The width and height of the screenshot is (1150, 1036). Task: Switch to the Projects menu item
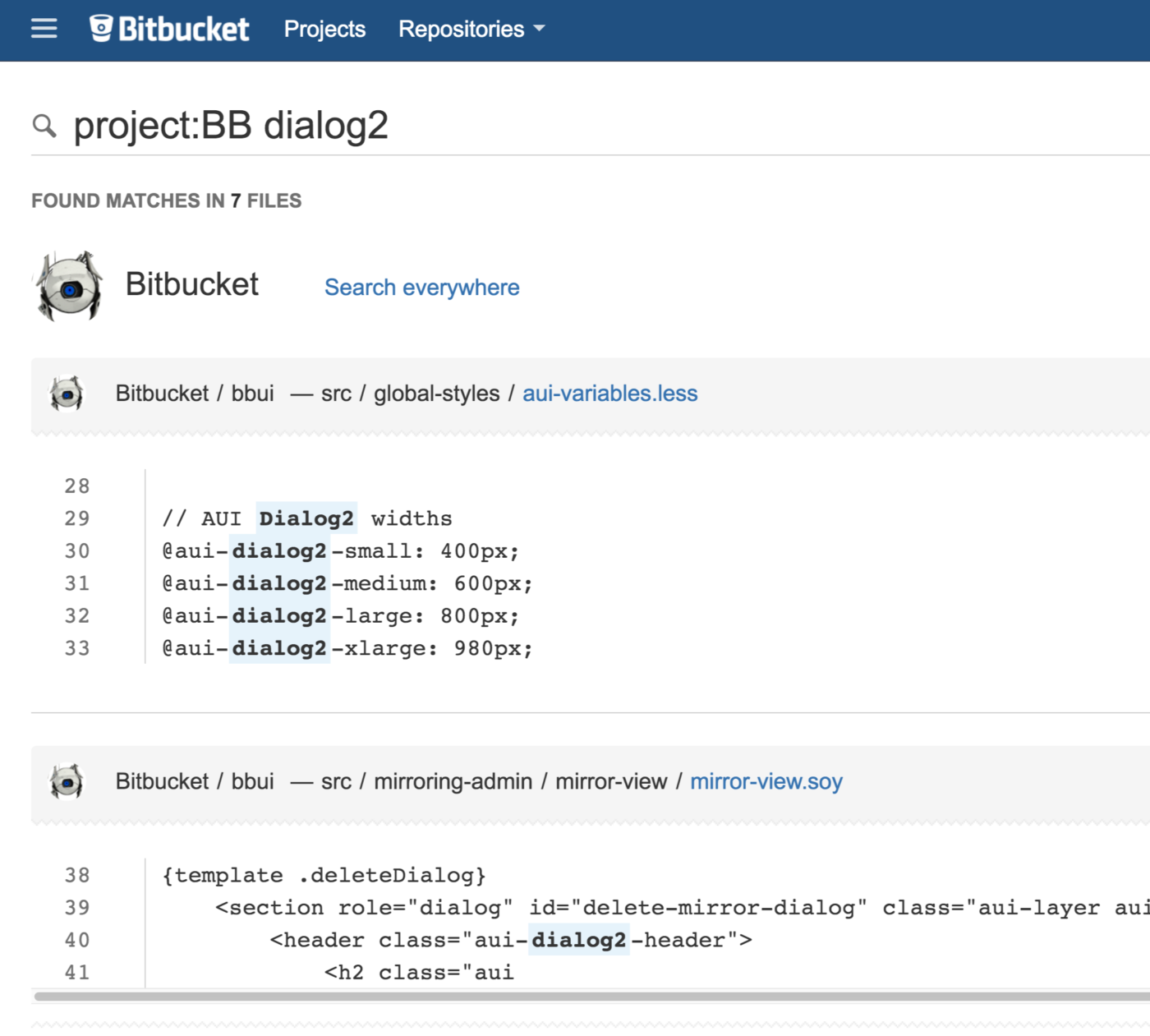click(324, 28)
